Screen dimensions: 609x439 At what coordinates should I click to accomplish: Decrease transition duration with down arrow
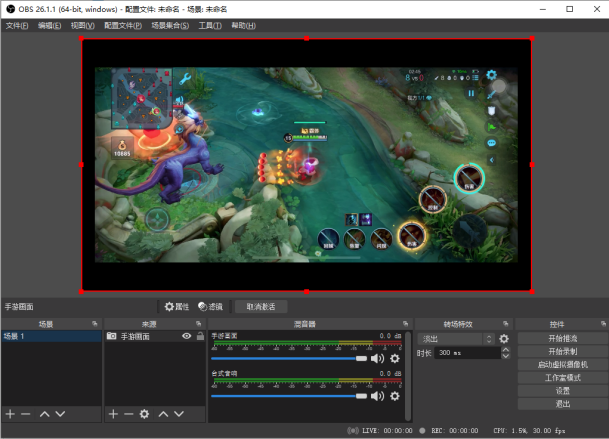(505, 356)
